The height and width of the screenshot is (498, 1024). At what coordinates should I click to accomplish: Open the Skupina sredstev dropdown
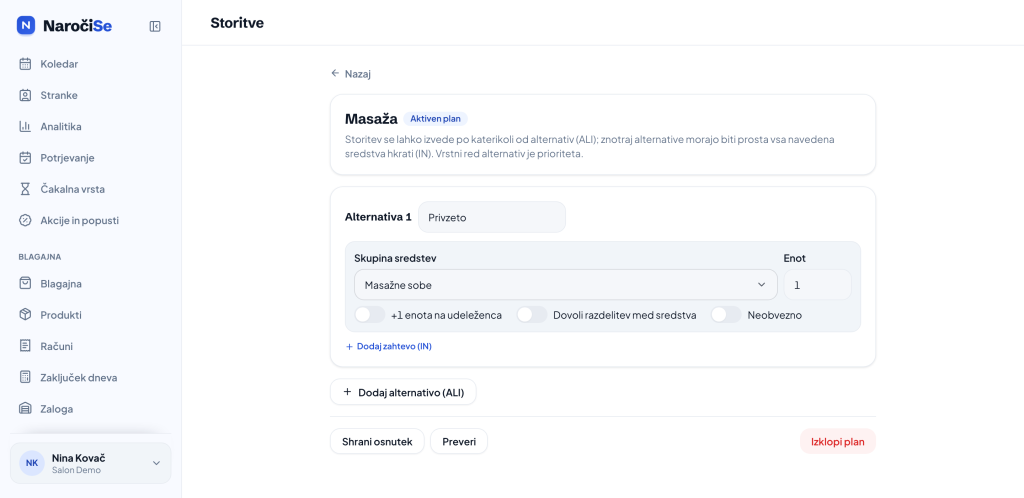click(566, 285)
